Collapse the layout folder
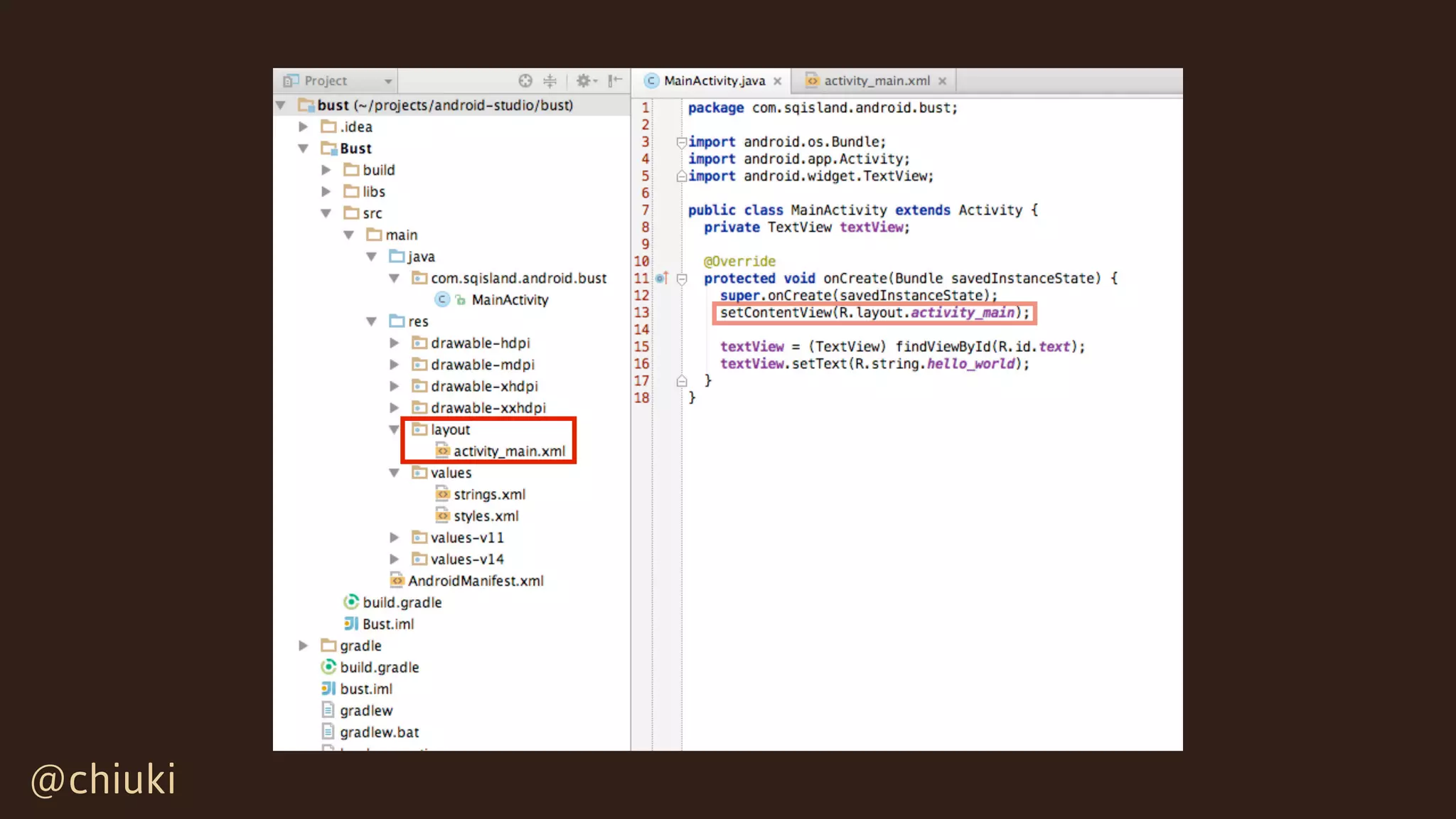Screen dimensions: 1456x819 [395, 429]
